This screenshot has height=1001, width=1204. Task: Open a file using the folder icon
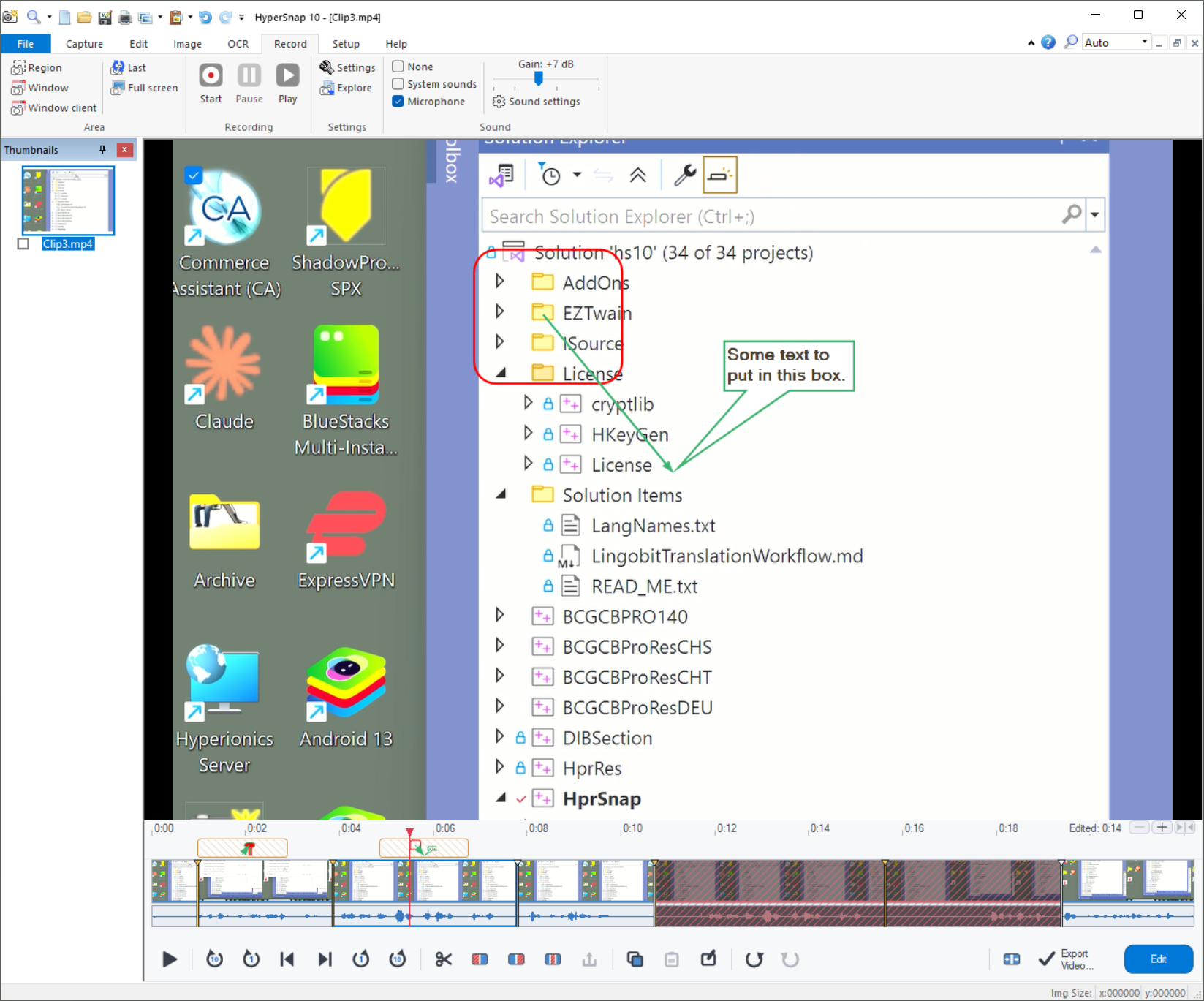pos(84,17)
